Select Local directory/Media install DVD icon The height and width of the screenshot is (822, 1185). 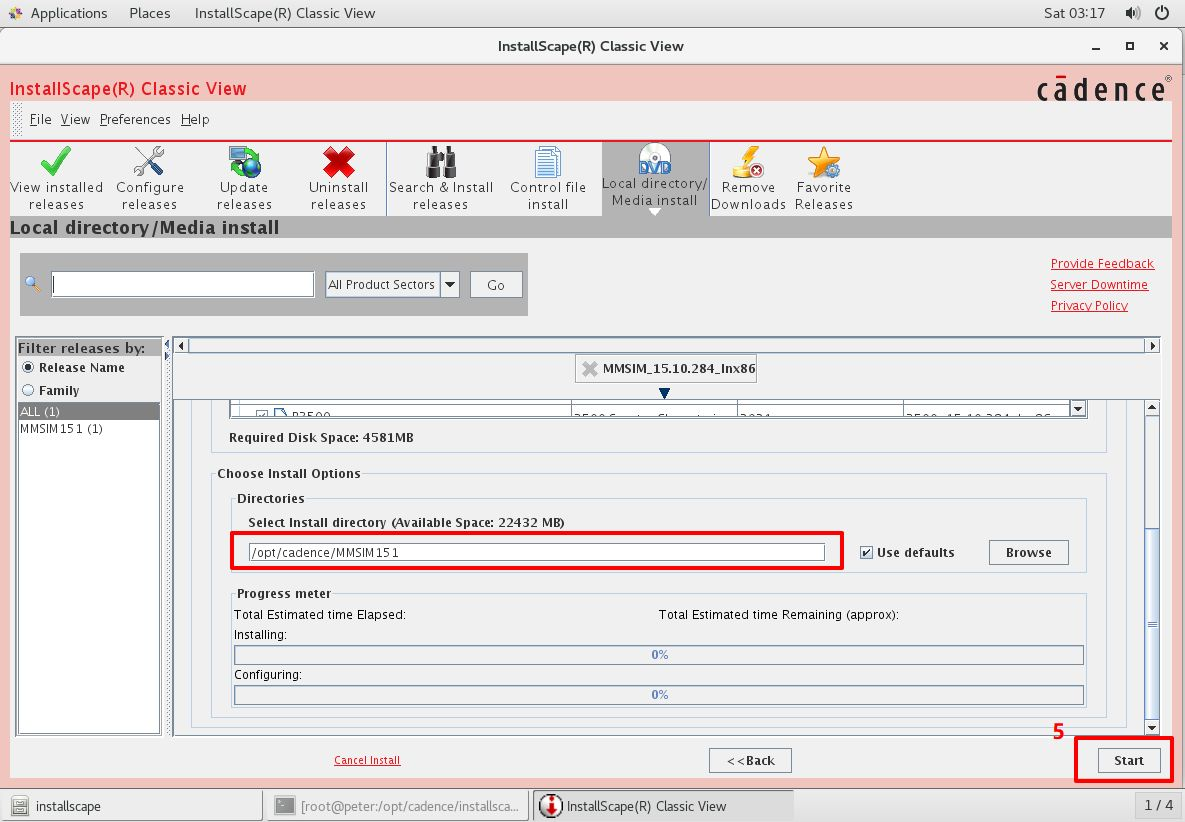654,159
